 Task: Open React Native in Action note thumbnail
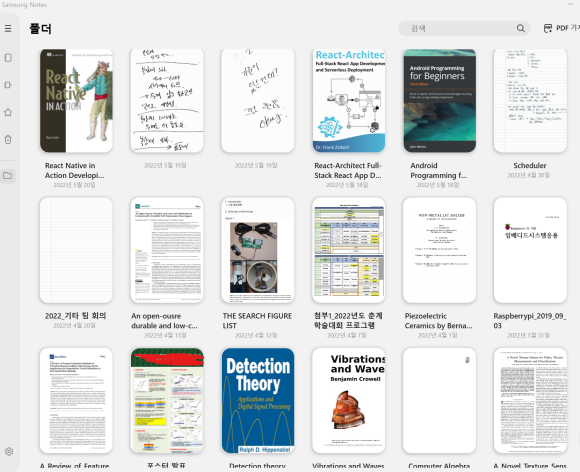76,101
